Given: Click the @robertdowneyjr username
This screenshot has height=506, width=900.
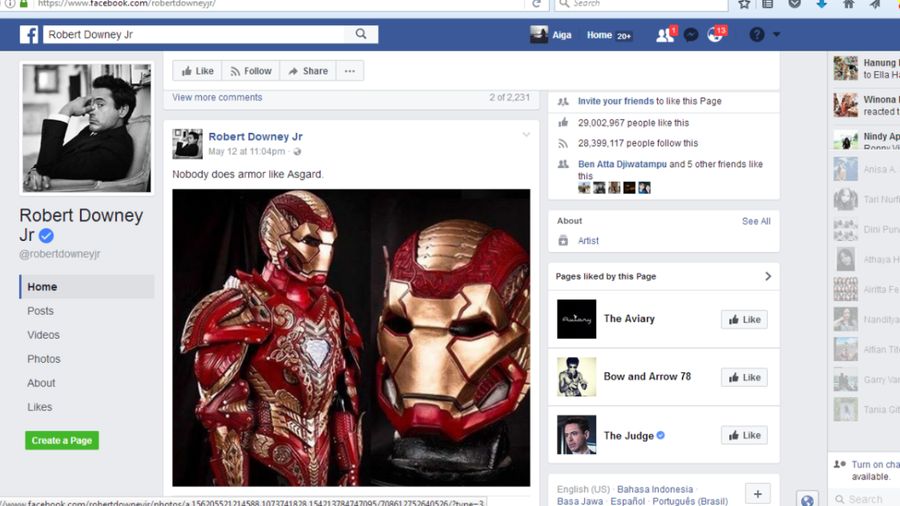Looking at the screenshot, I should pyautogui.click(x=60, y=254).
